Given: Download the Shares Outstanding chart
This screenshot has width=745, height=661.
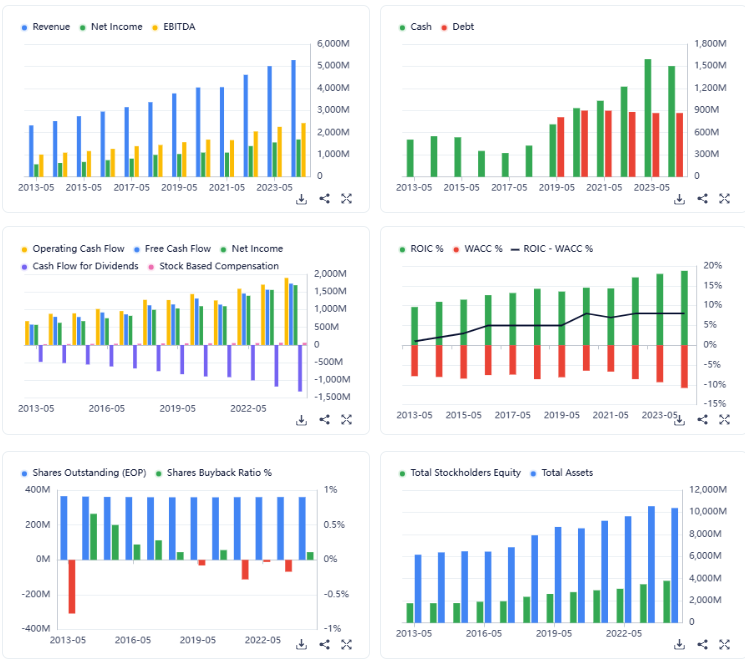Looking at the screenshot, I should (301, 645).
